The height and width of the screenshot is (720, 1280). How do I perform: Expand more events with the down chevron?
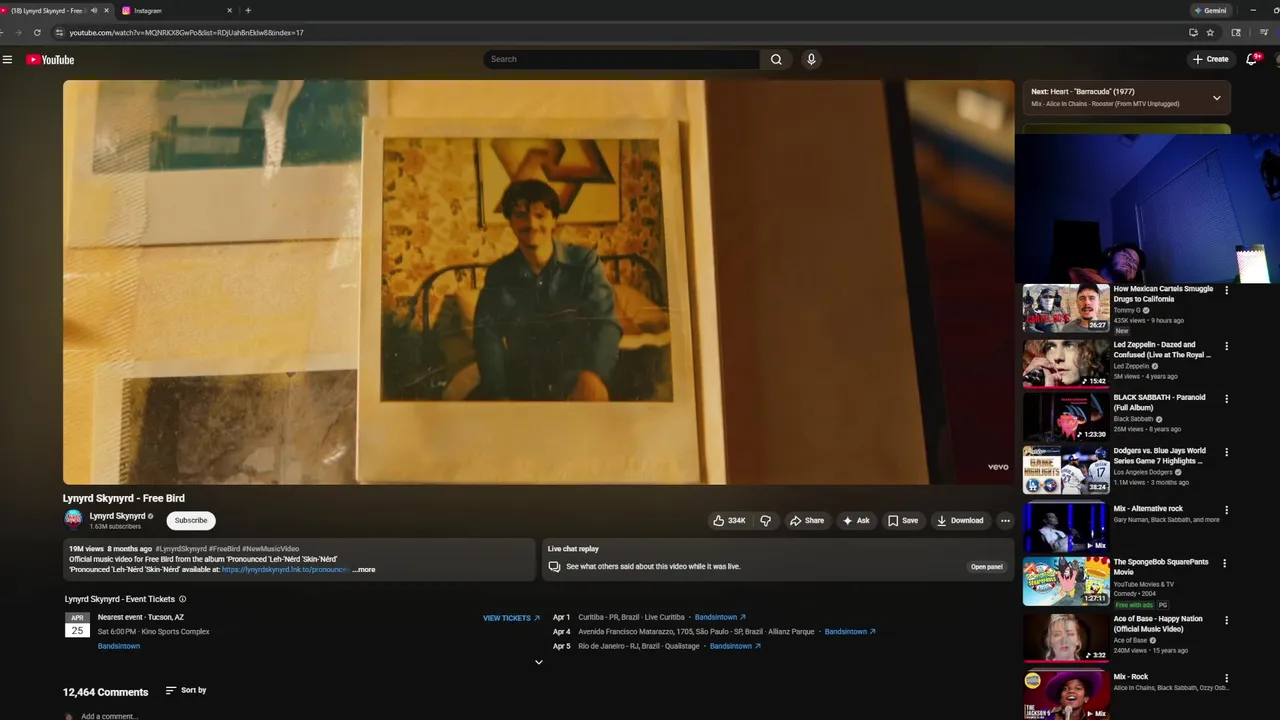[539, 662]
